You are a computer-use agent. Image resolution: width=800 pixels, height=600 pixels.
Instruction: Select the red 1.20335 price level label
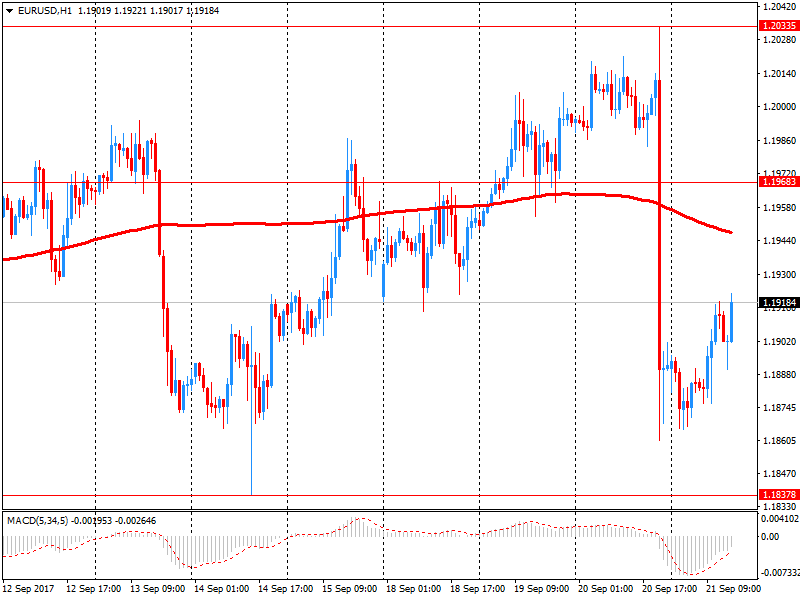click(779, 26)
